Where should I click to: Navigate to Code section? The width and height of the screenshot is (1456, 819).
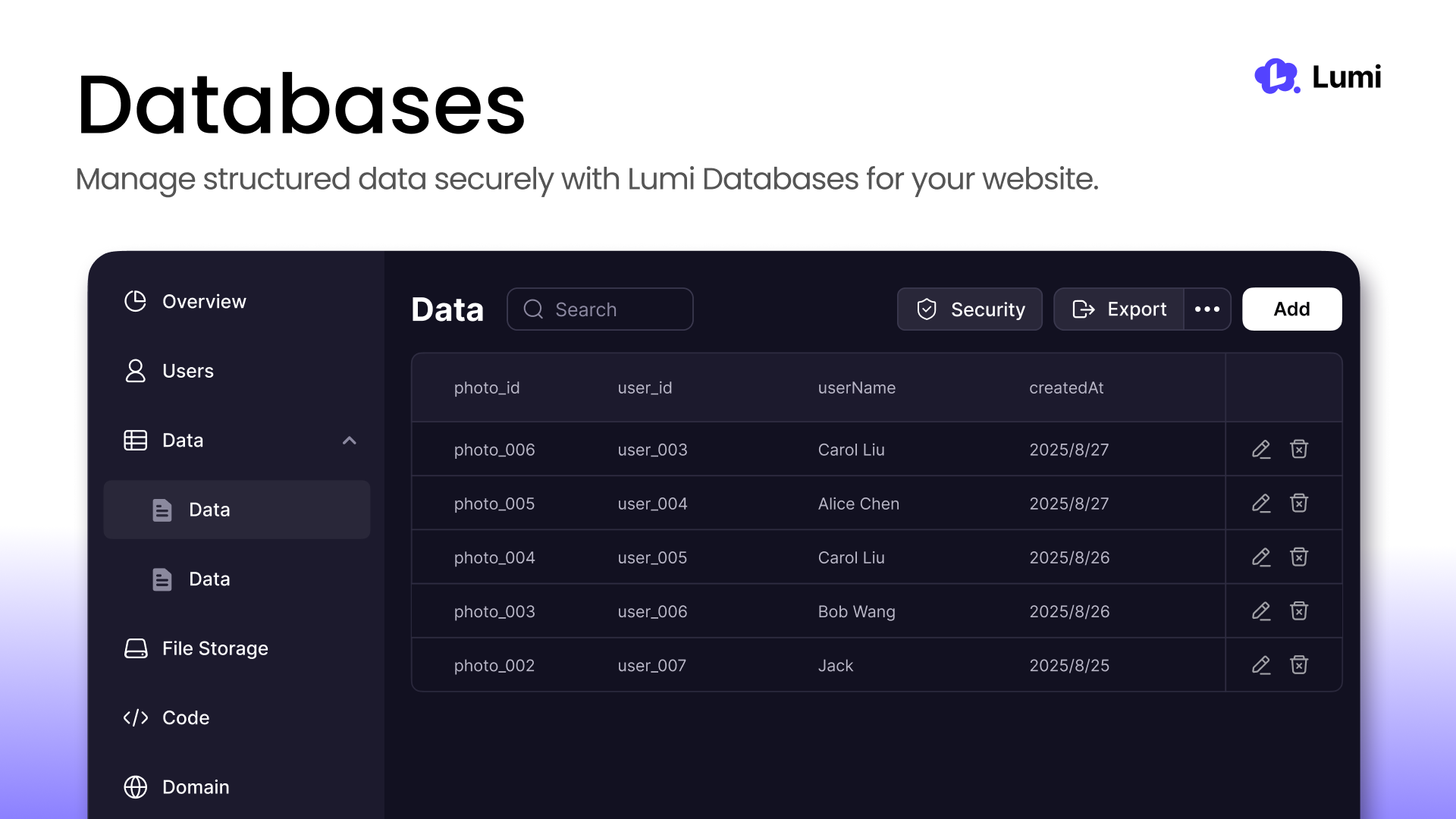tap(185, 717)
